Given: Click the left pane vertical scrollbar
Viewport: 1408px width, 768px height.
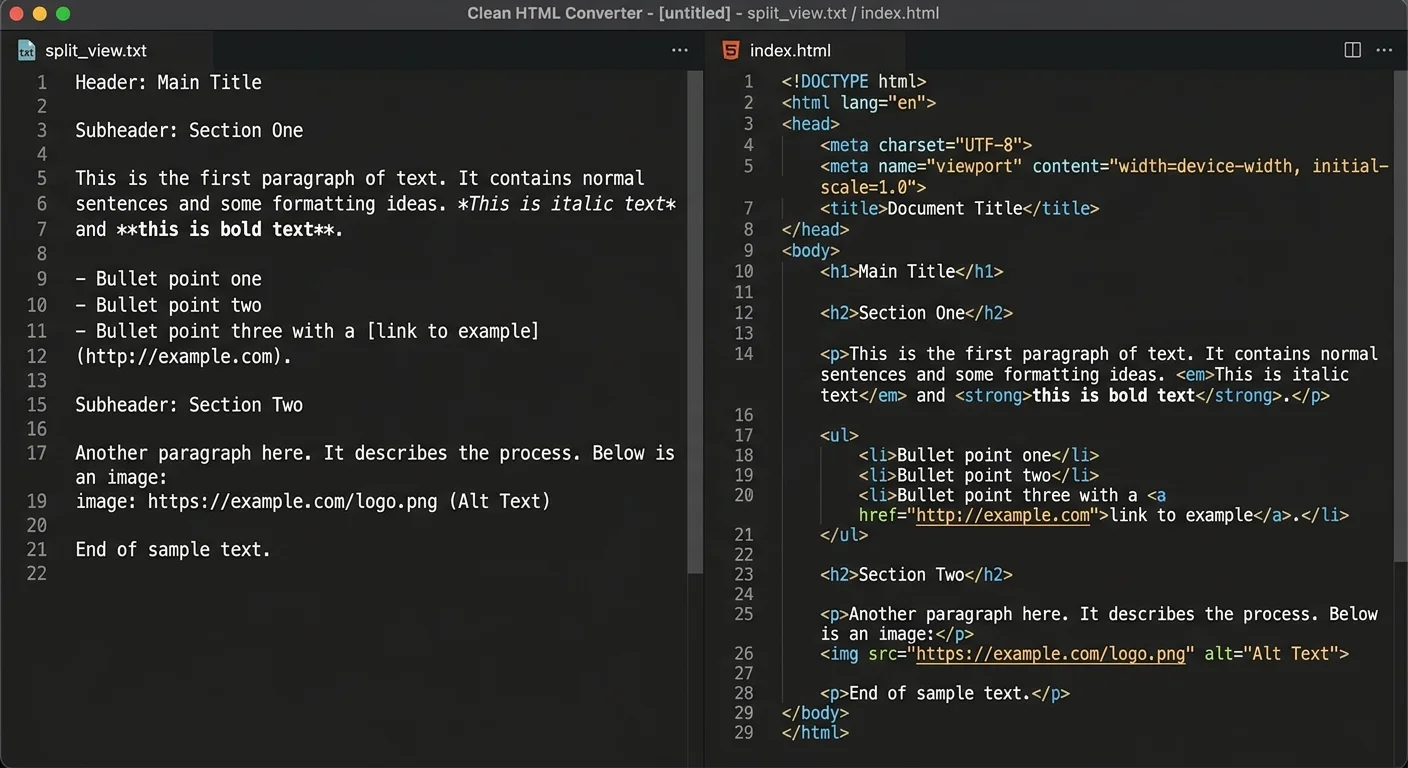Looking at the screenshot, I should (695, 320).
